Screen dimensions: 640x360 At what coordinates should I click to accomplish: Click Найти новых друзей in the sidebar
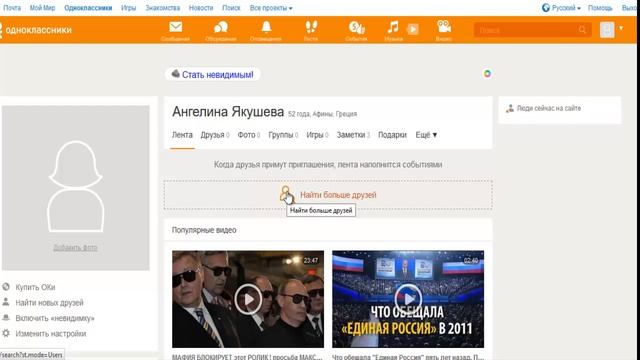tap(49, 303)
